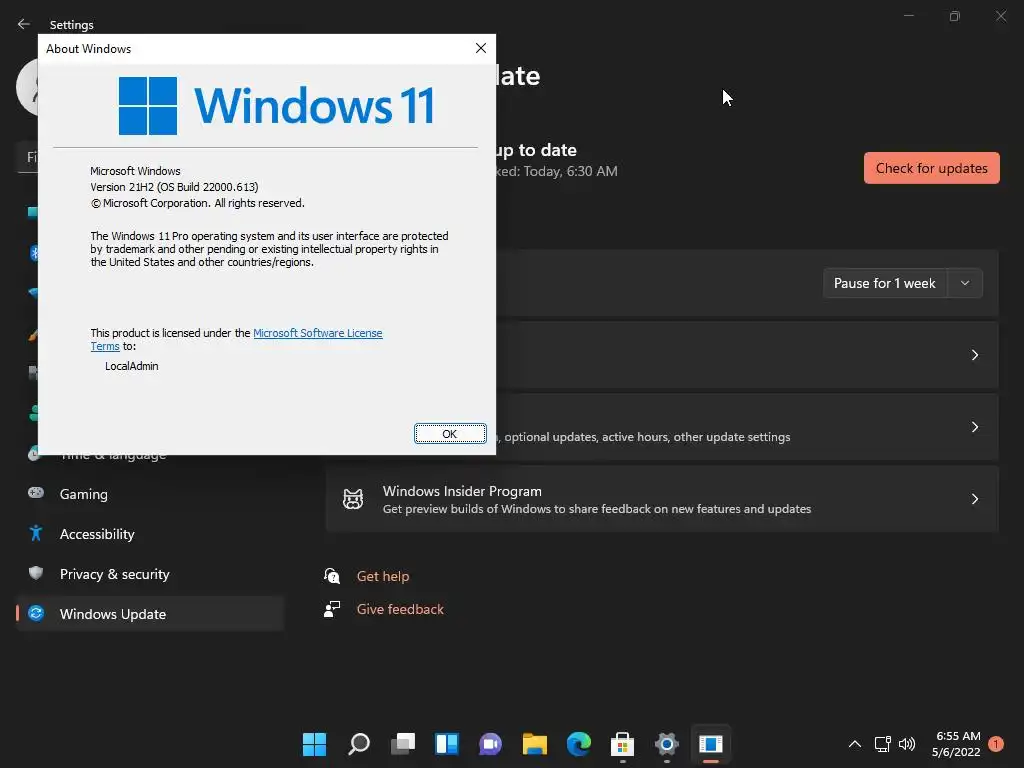Close the Settings window
Screen dimensions: 1024x768
[1000, 16]
